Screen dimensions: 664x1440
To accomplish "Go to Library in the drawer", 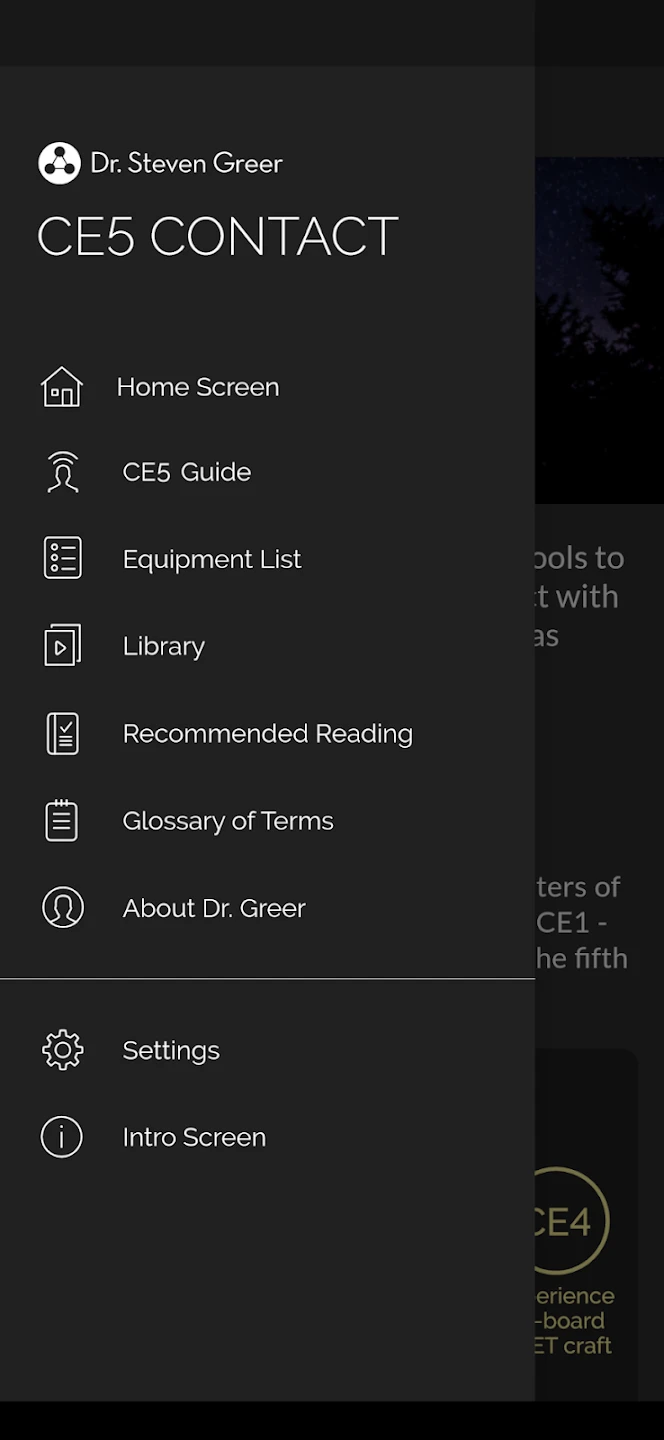I will point(164,646).
